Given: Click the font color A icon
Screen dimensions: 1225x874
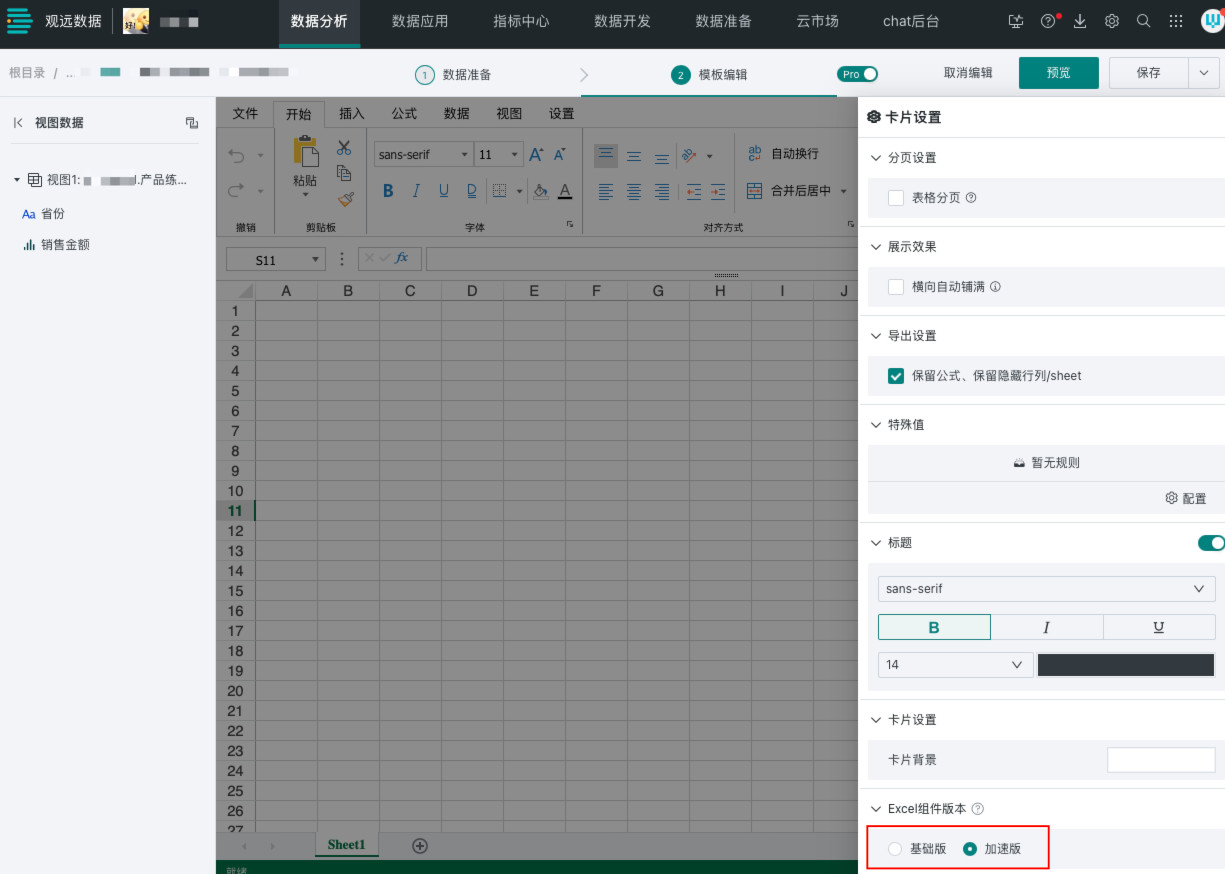Looking at the screenshot, I should coord(565,191).
